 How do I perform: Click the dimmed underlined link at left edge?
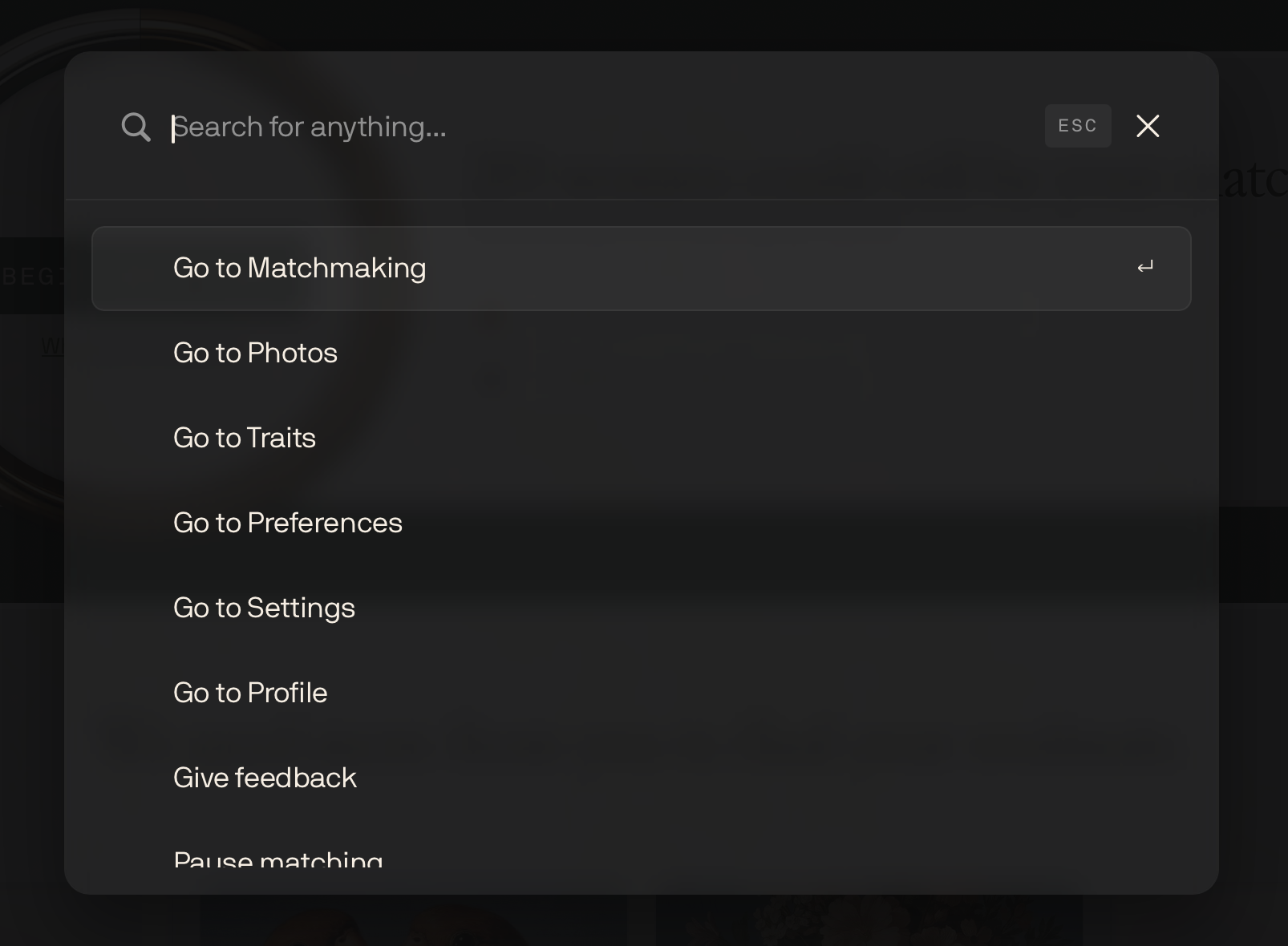[52, 346]
